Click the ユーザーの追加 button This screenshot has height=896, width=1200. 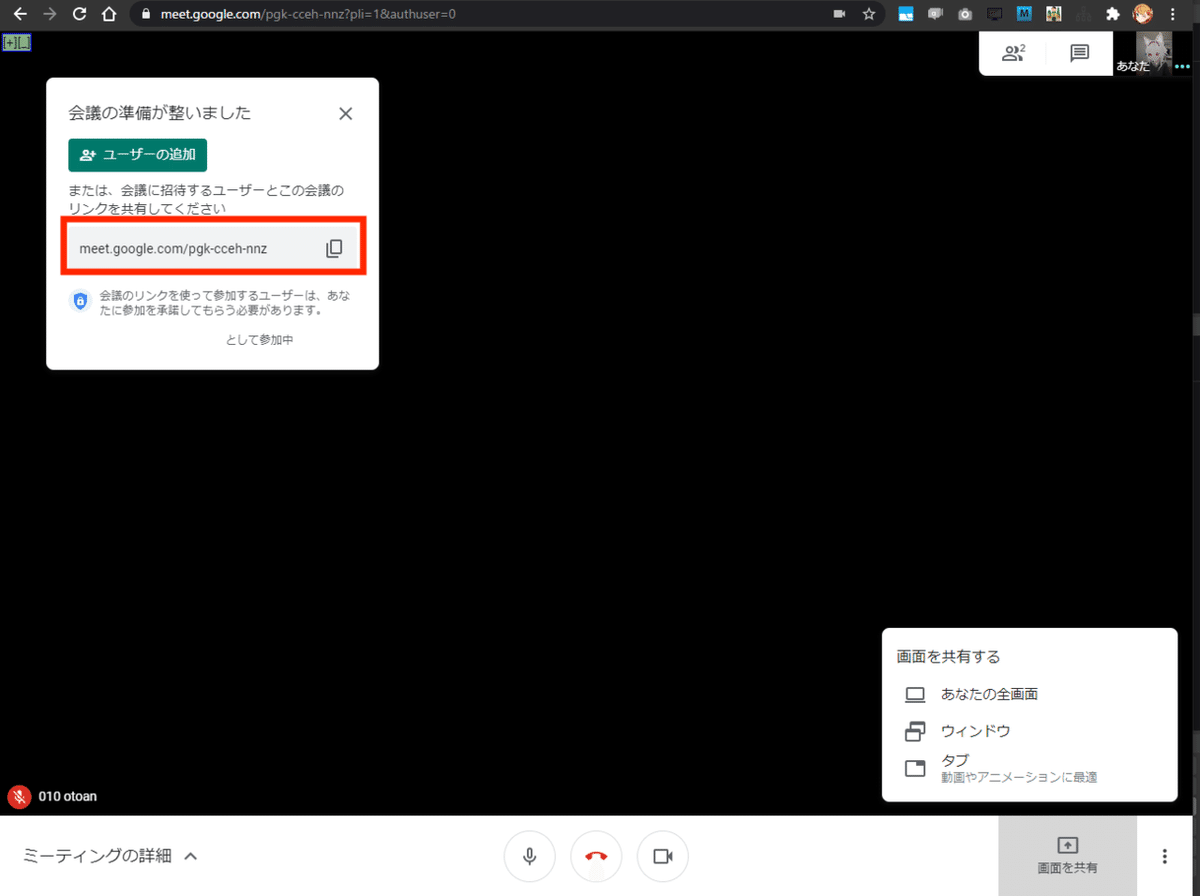[x=137, y=155]
